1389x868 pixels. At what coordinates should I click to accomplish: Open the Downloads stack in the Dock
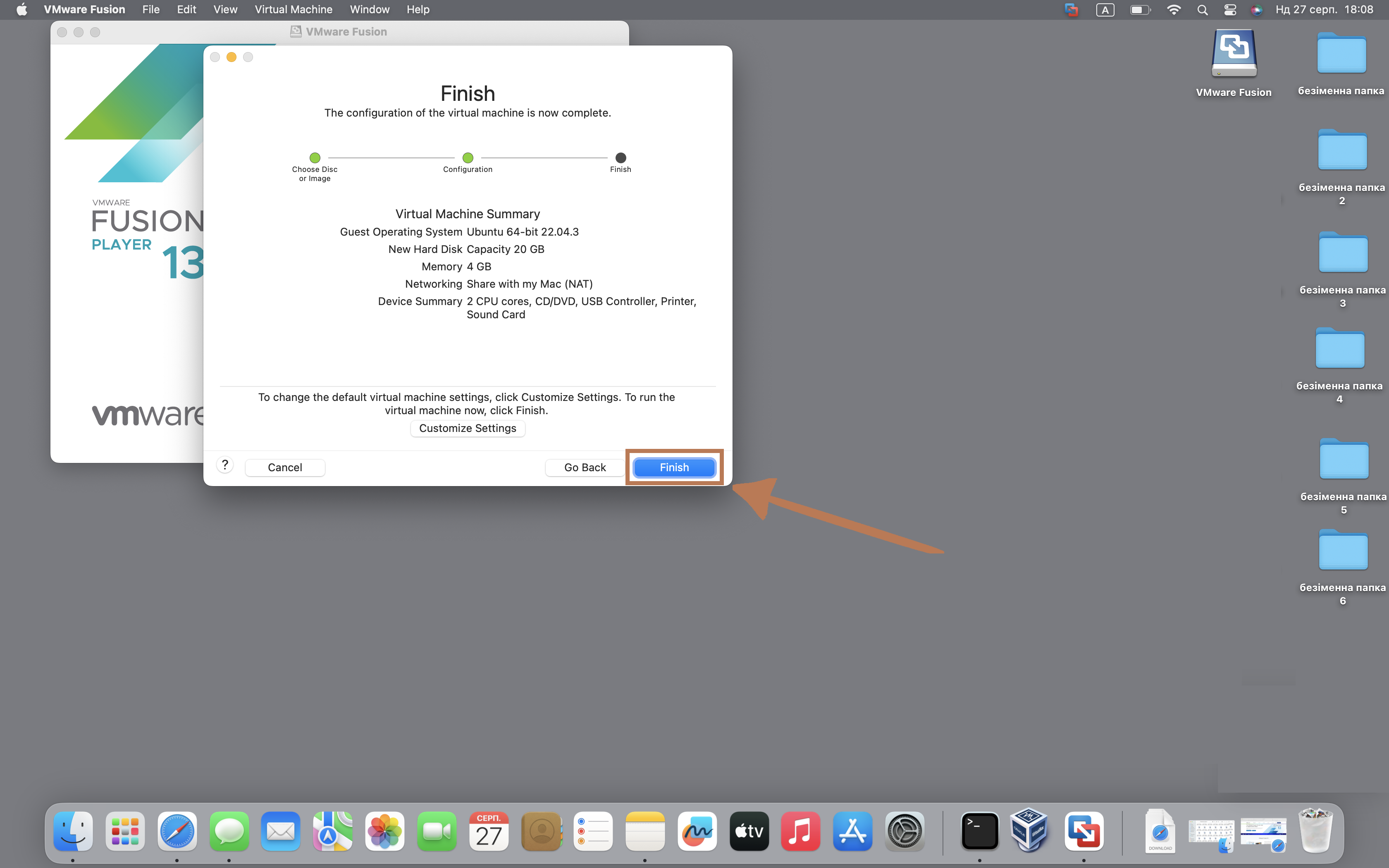point(1160,831)
